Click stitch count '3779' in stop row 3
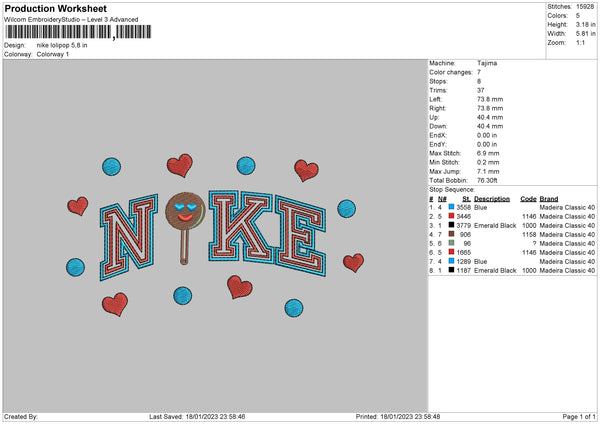This screenshot has width=600, height=424. (x=463, y=225)
